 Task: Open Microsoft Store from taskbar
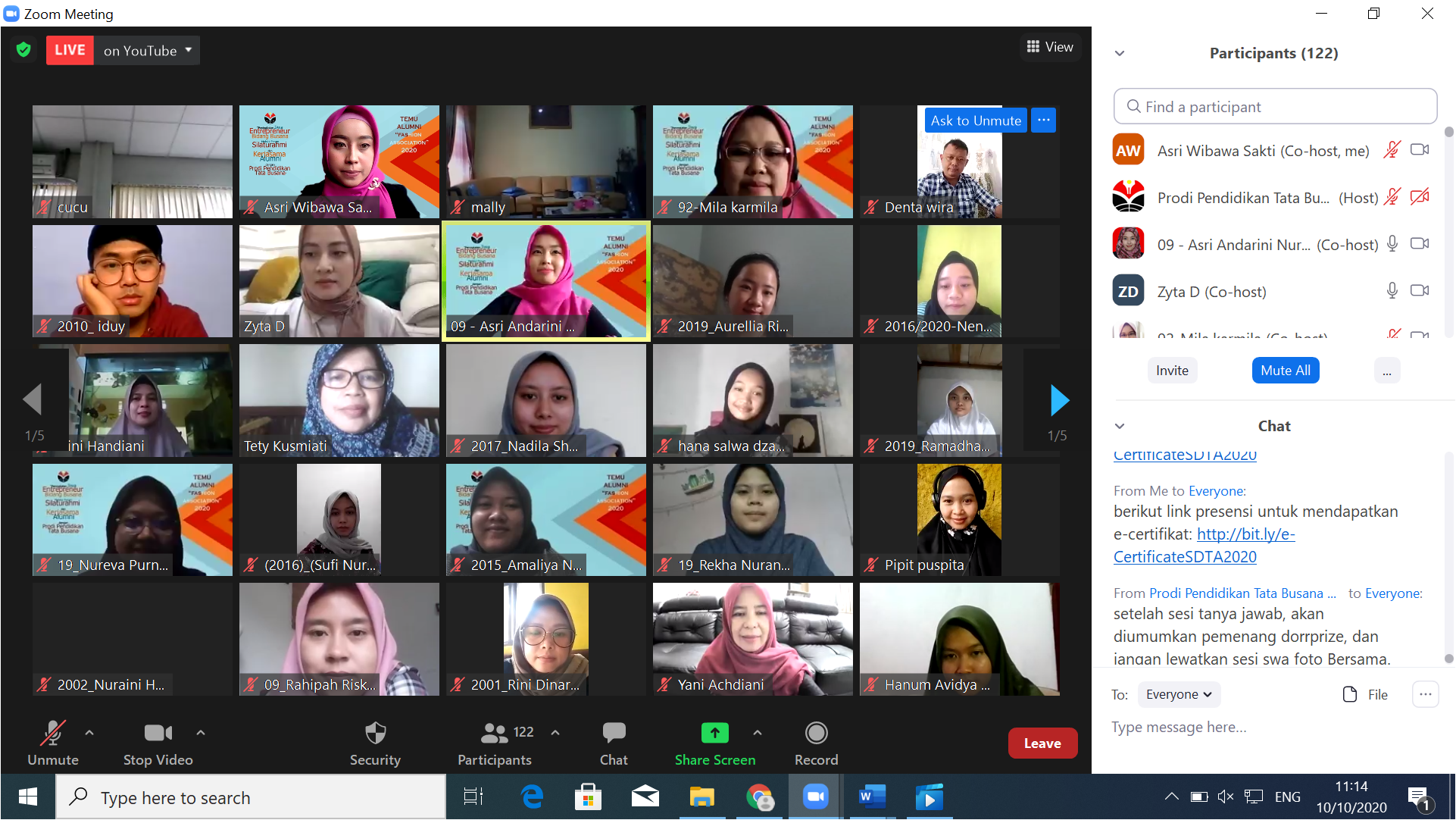tap(588, 797)
